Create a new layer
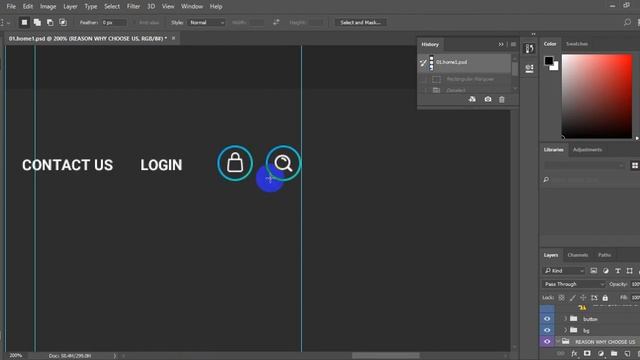Viewport: 640px width, 360px height. (x=627, y=353)
